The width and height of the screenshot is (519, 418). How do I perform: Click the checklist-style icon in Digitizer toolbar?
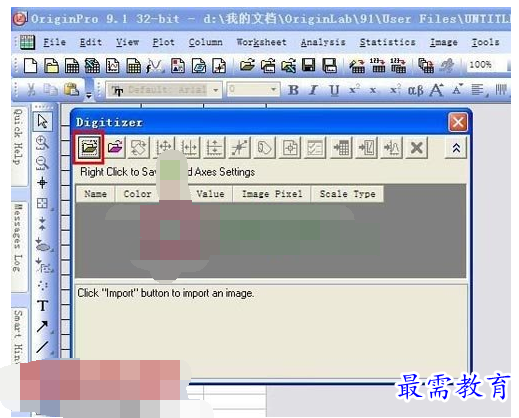pyautogui.click(x=315, y=147)
